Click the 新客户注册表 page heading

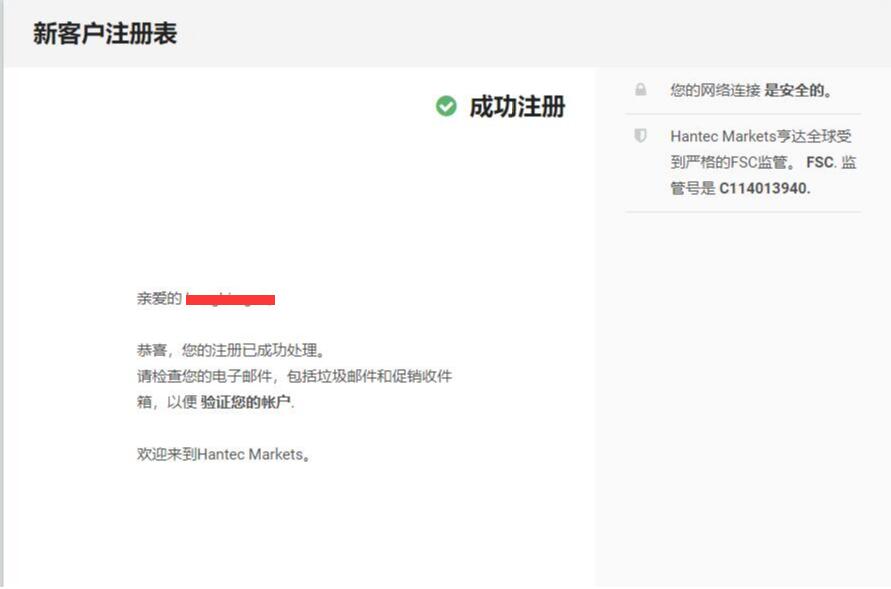(105, 34)
